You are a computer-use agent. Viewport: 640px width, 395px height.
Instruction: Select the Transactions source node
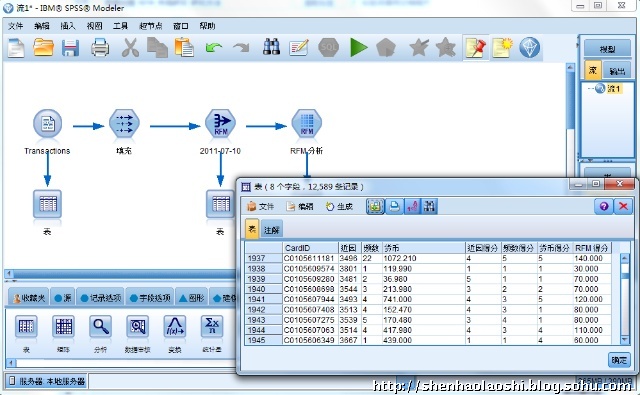coord(47,123)
